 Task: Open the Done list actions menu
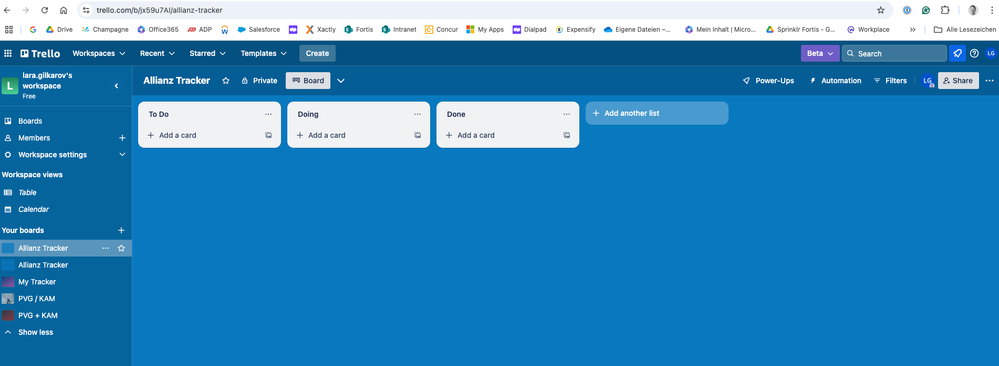pos(566,114)
